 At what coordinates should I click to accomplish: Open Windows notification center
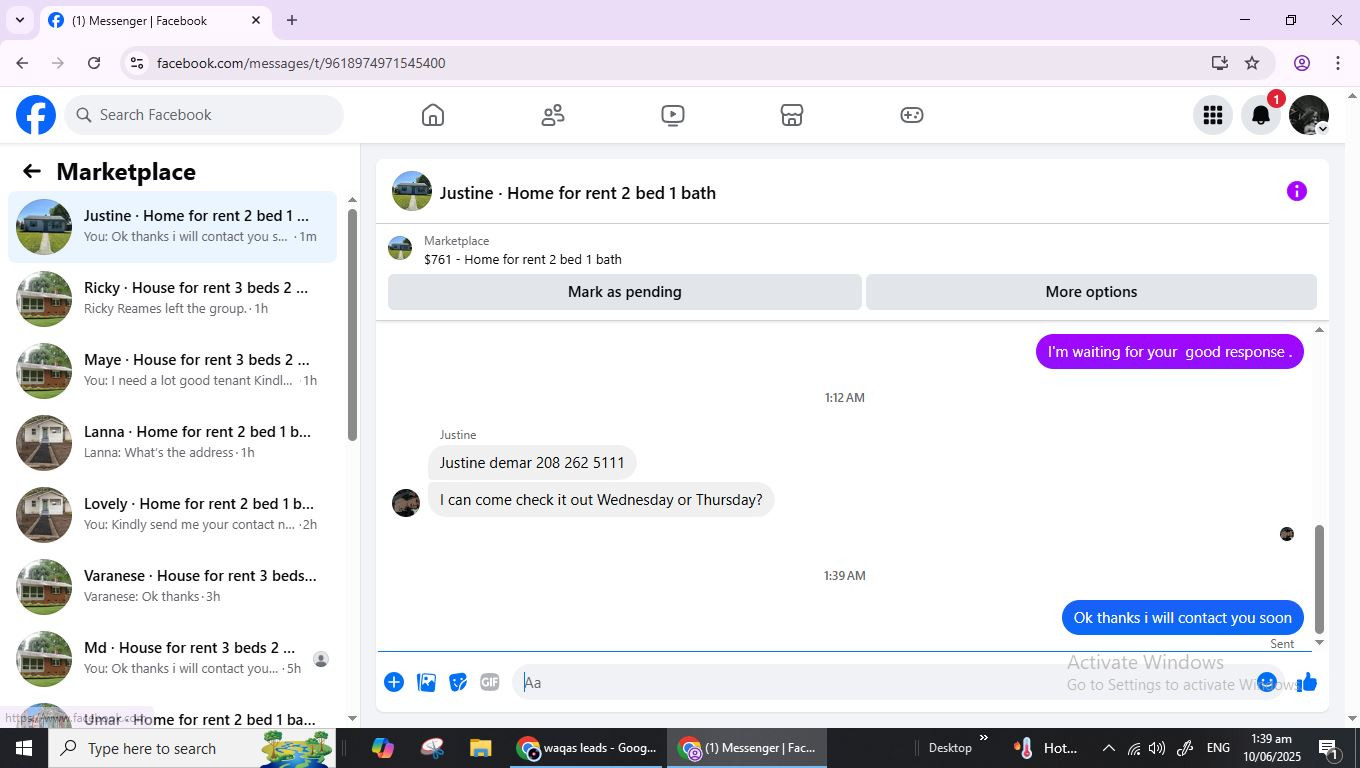(1329, 748)
